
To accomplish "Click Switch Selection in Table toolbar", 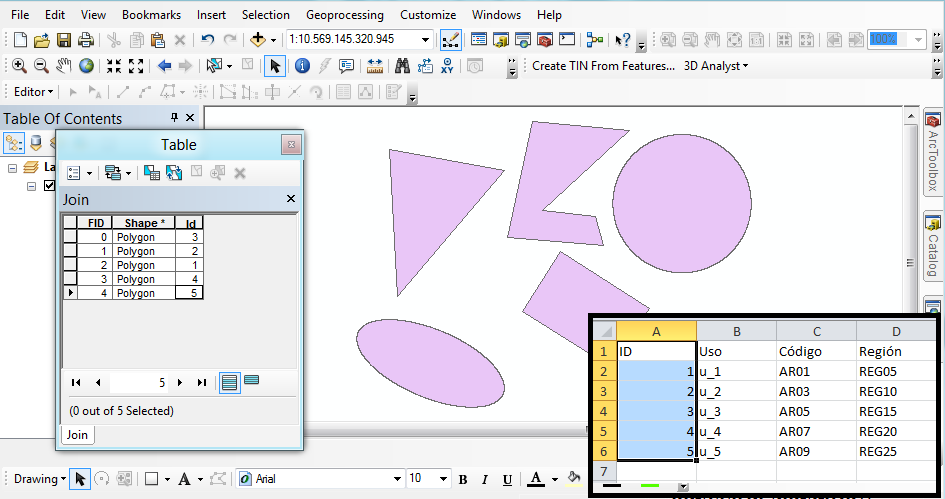I will (x=174, y=173).
